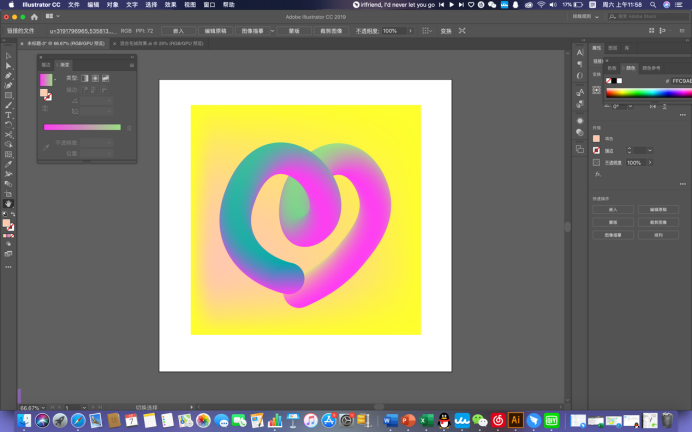Click the gradient slider bar
This screenshot has width=692, height=433.
point(81,127)
